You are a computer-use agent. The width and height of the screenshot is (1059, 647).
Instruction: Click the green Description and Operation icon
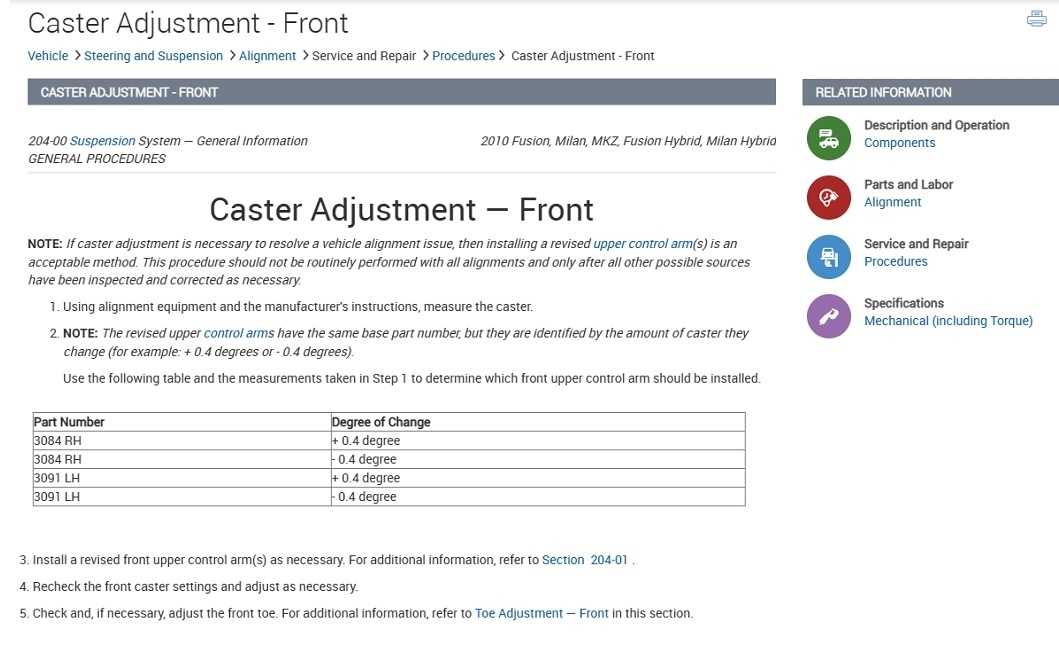[x=828, y=138]
